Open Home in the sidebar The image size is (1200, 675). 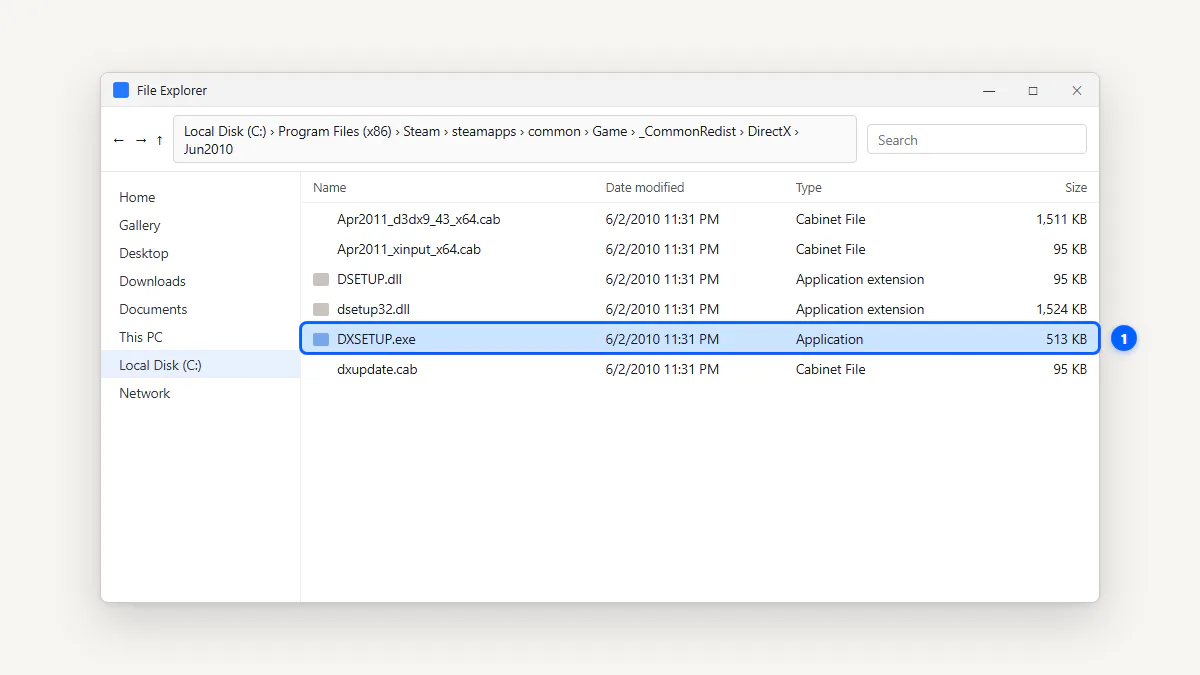[200, 197]
